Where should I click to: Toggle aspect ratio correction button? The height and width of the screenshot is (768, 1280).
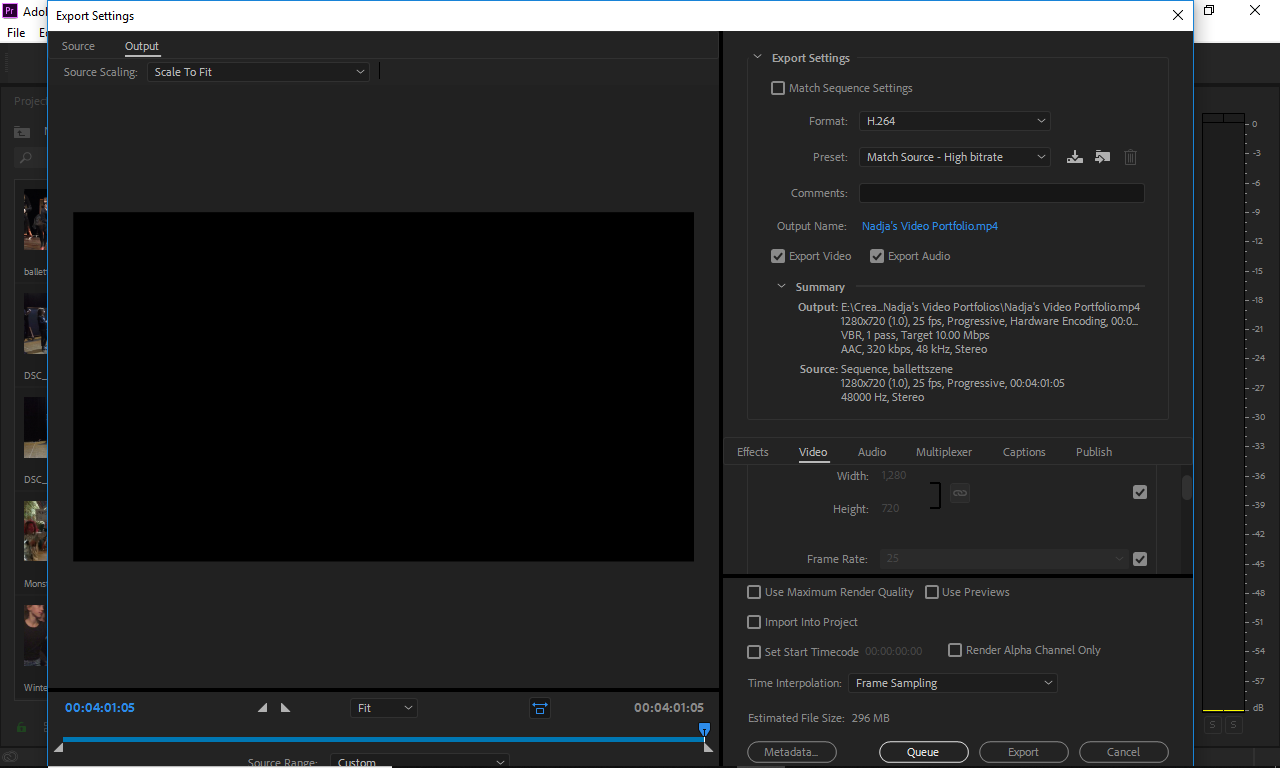point(540,708)
